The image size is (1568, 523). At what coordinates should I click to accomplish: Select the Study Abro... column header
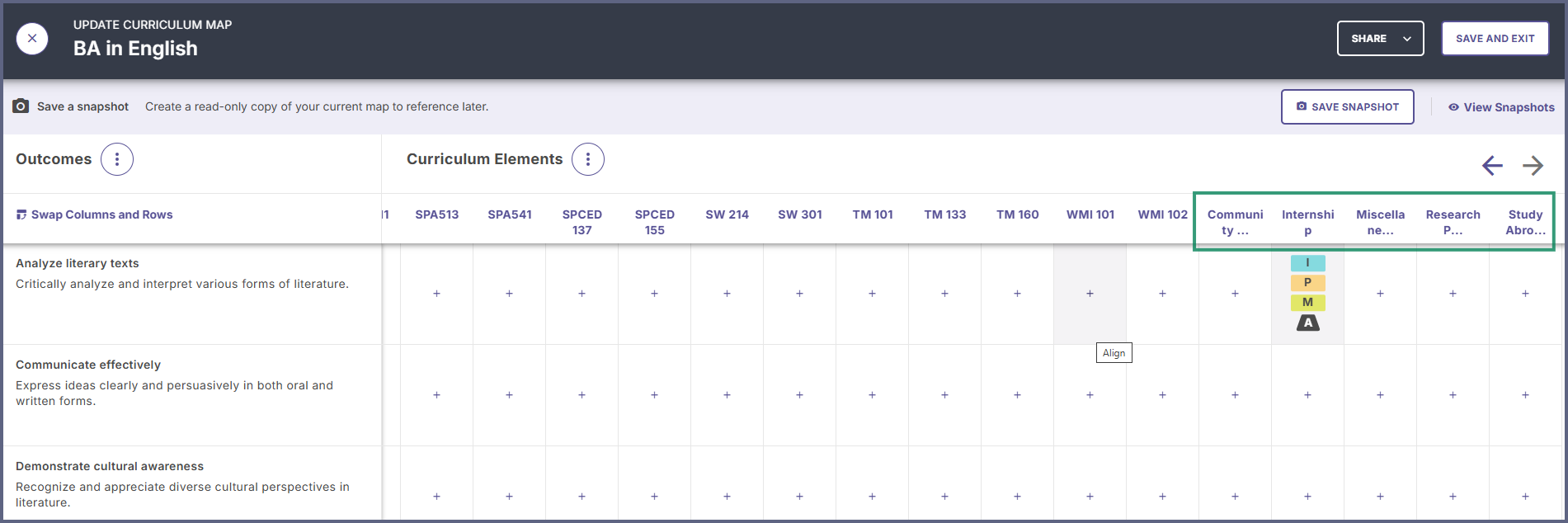pyautogui.click(x=1526, y=222)
